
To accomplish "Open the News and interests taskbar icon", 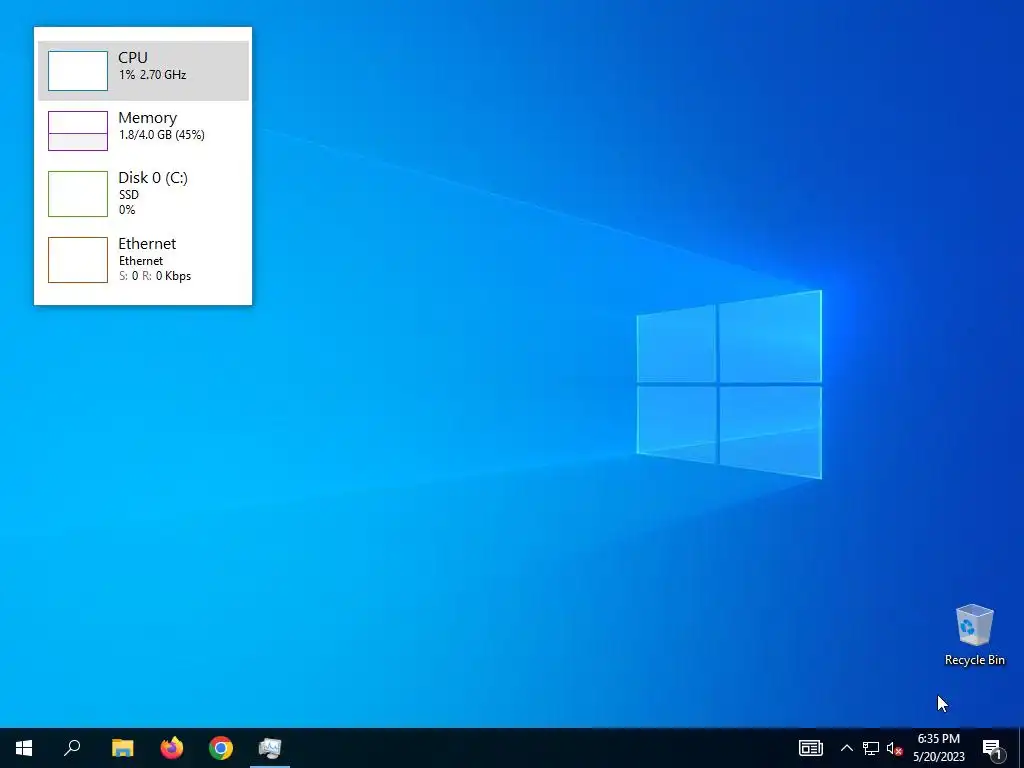I will point(810,748).
